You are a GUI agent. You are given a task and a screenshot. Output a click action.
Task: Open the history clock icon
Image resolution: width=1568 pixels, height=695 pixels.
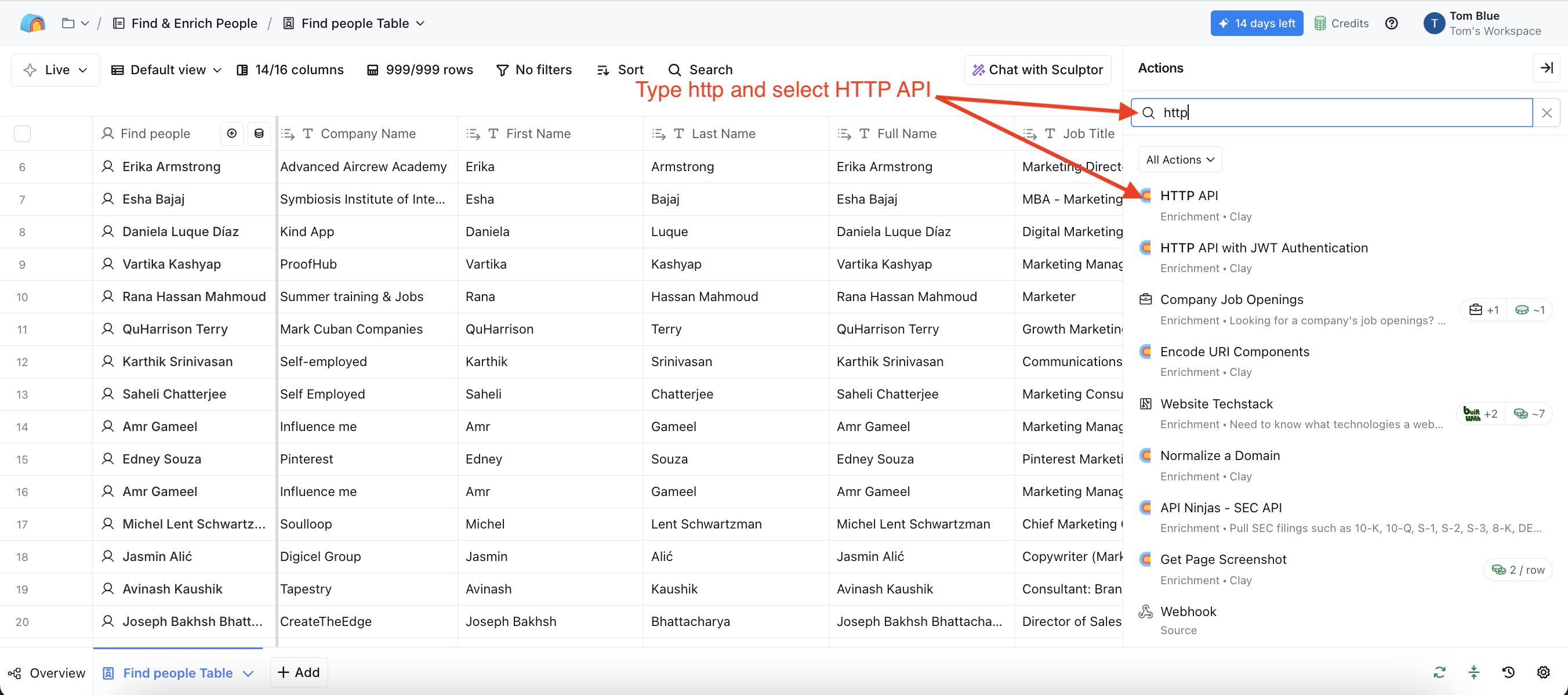(1508, 672)
